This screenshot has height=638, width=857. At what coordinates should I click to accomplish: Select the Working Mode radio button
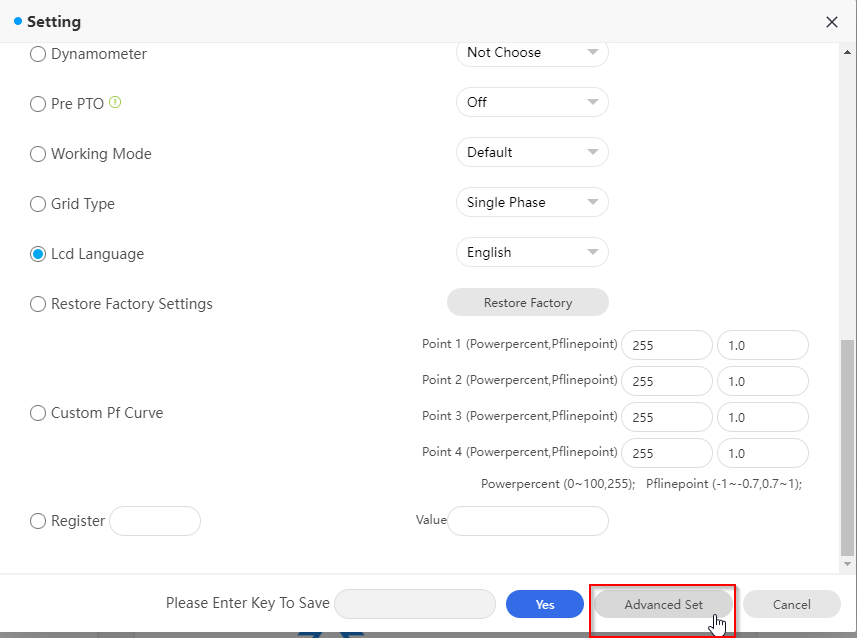coord(38,154)
